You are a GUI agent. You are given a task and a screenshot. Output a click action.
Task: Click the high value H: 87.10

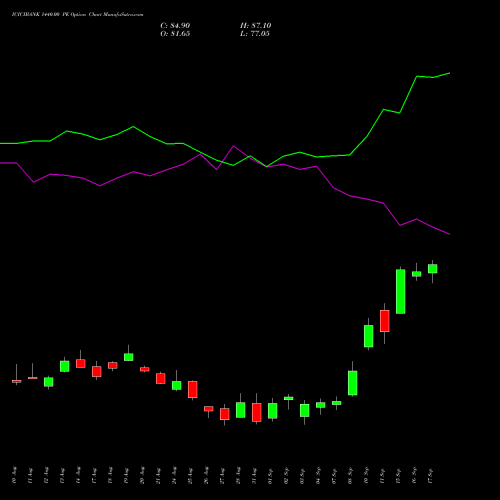pyautogui.click(x=255, y=26)
